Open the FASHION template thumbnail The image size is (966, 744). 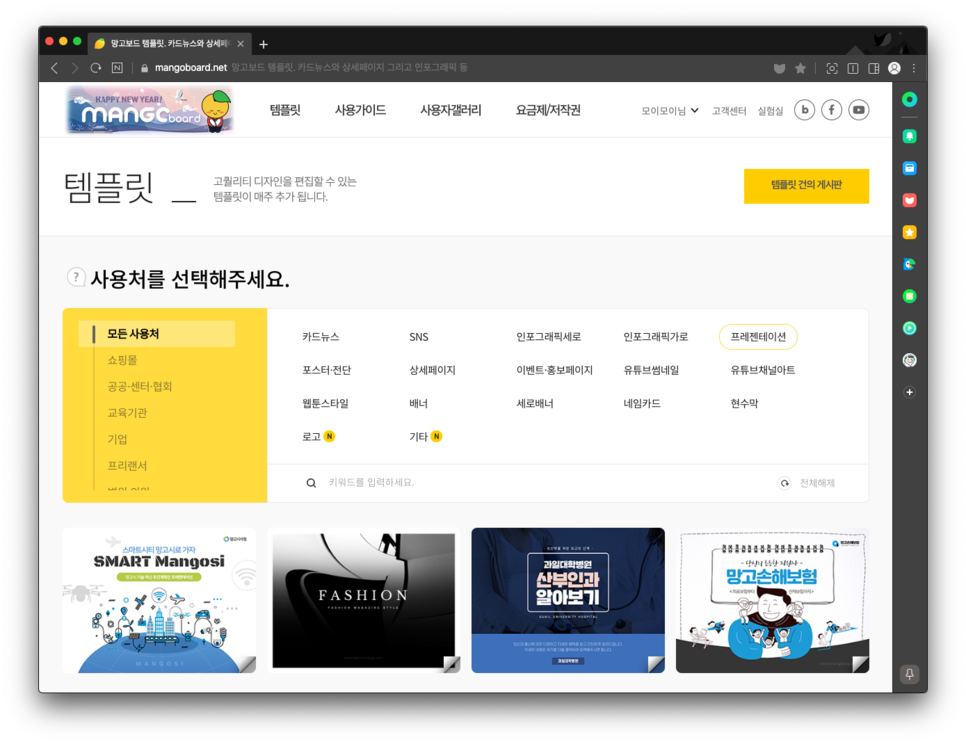click(364, 600)
